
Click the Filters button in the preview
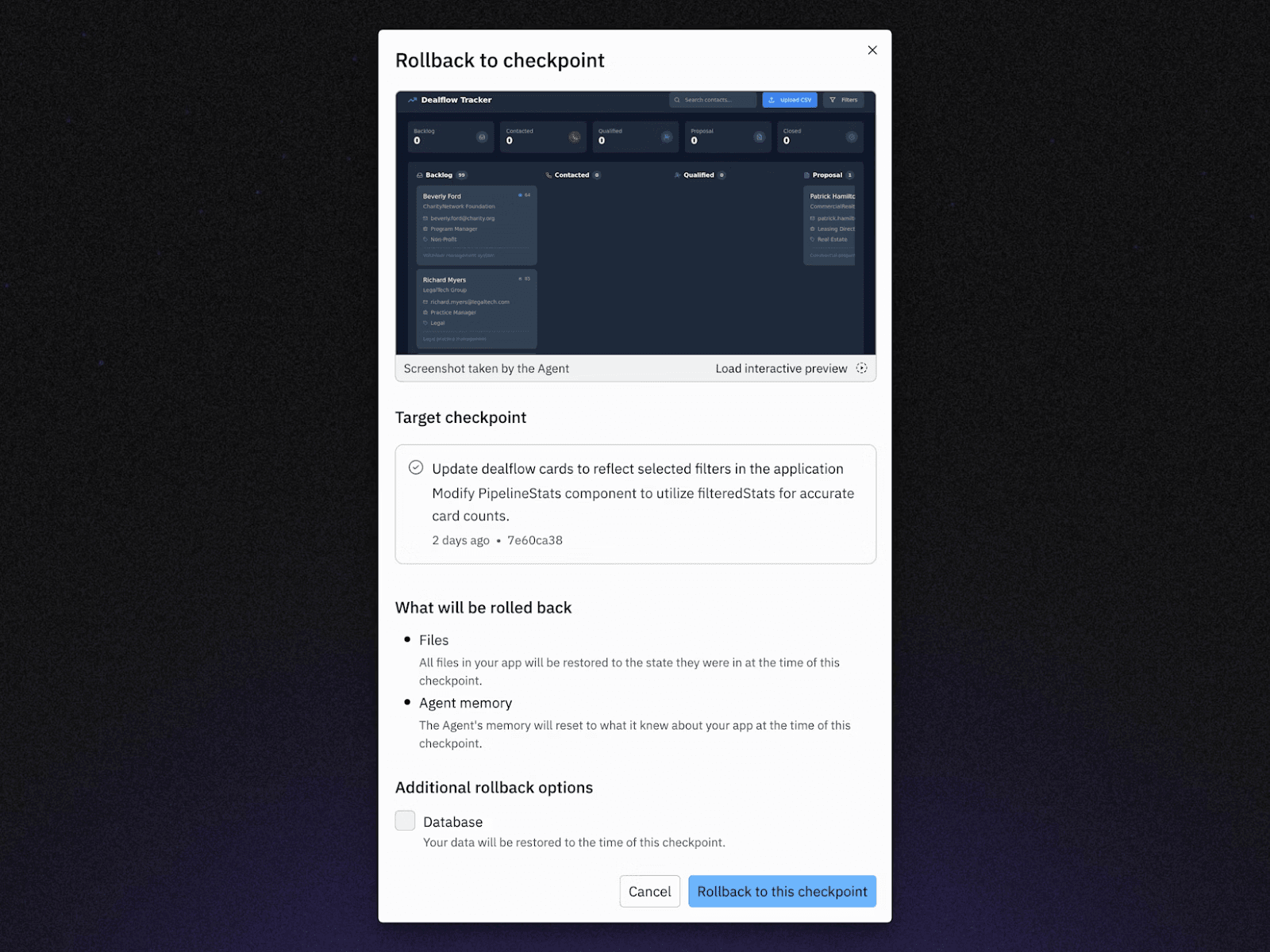(x=843, y=100)
